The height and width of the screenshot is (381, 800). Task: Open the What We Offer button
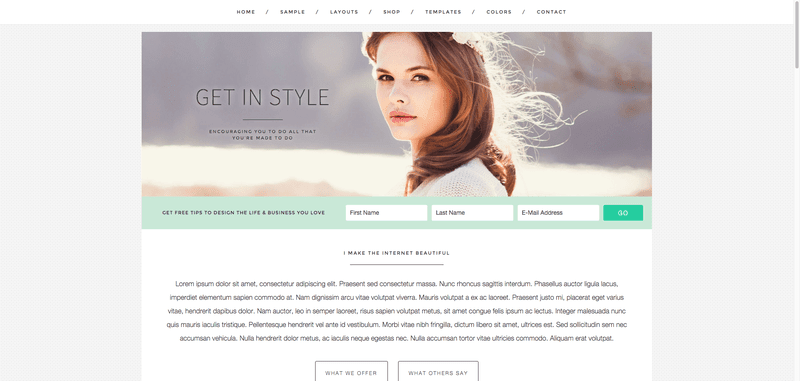(351, 372)
